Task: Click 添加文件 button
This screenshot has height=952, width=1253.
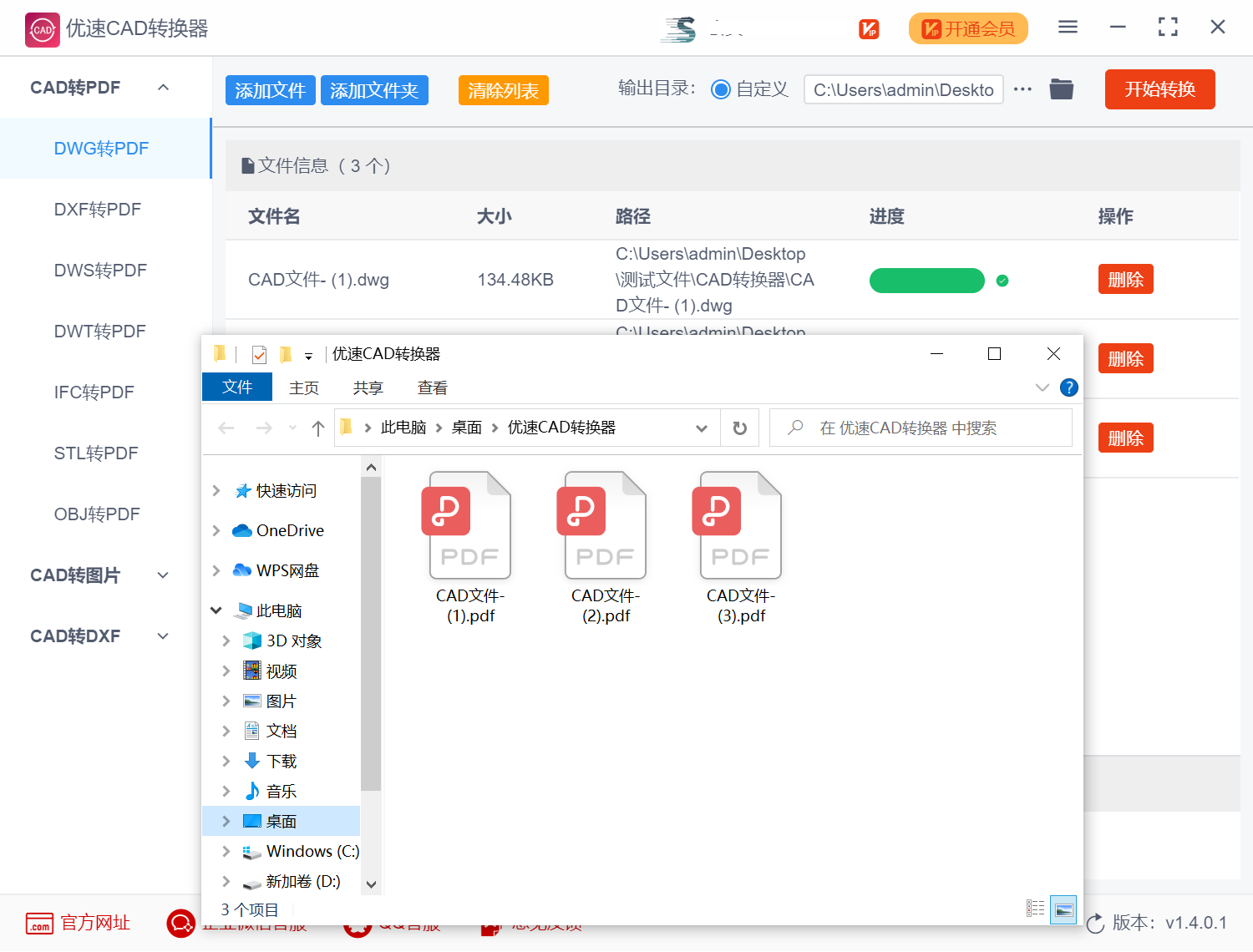Action: click(x=270, y=90)
